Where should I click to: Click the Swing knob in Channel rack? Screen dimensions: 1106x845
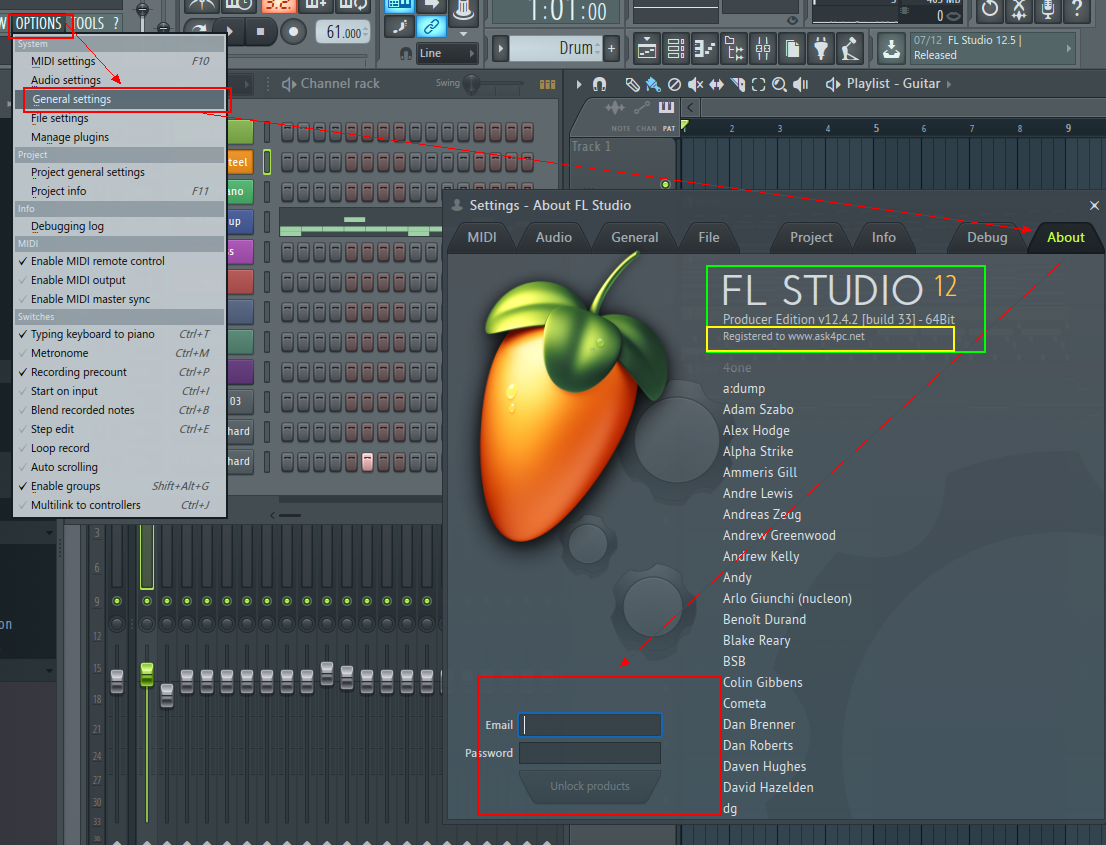472,84
